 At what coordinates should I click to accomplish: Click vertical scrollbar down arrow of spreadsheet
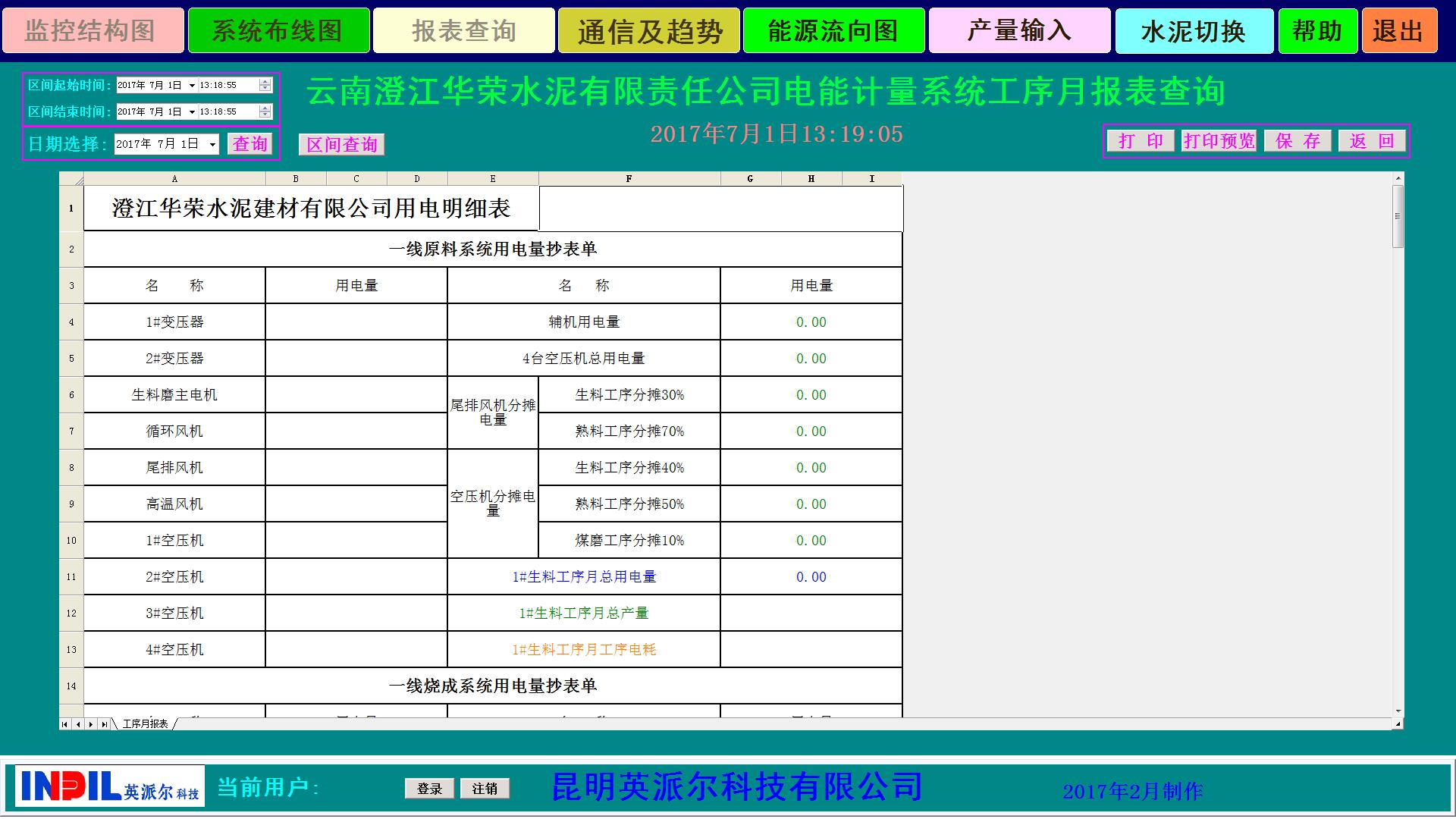pyautogui.click(x=1398, y=711)
